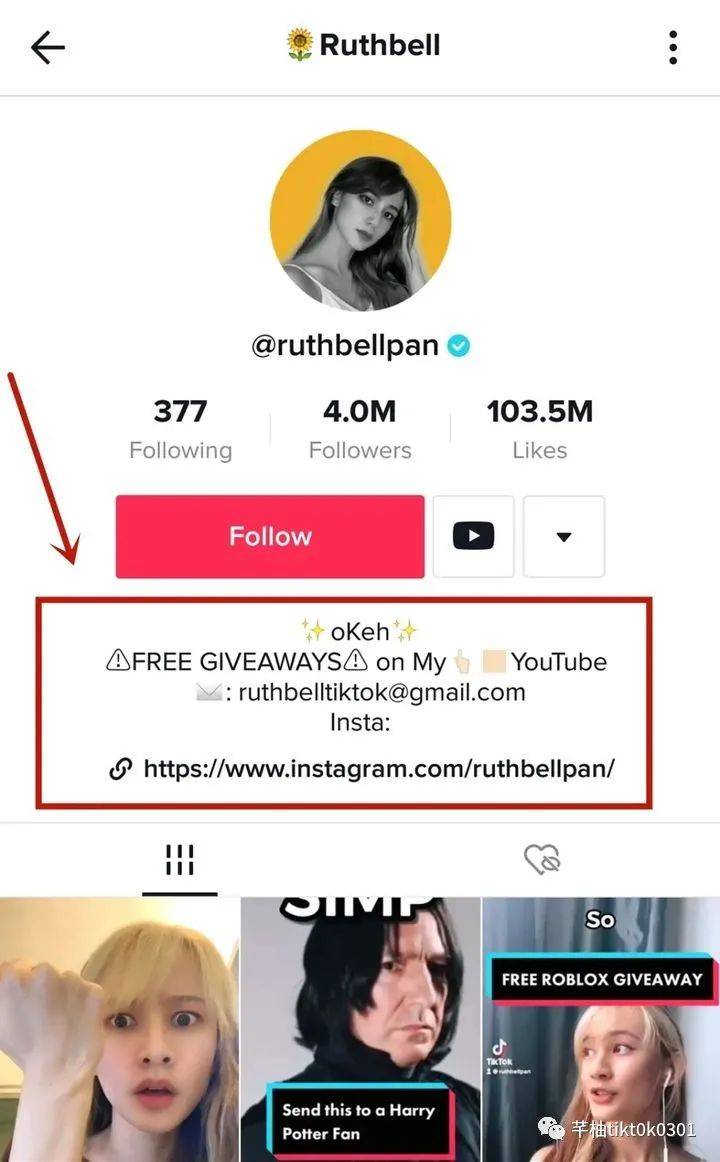720x1162 pixels.
Task: Open the Ruthbell profile picture
Action: click(x=361, y=221)
